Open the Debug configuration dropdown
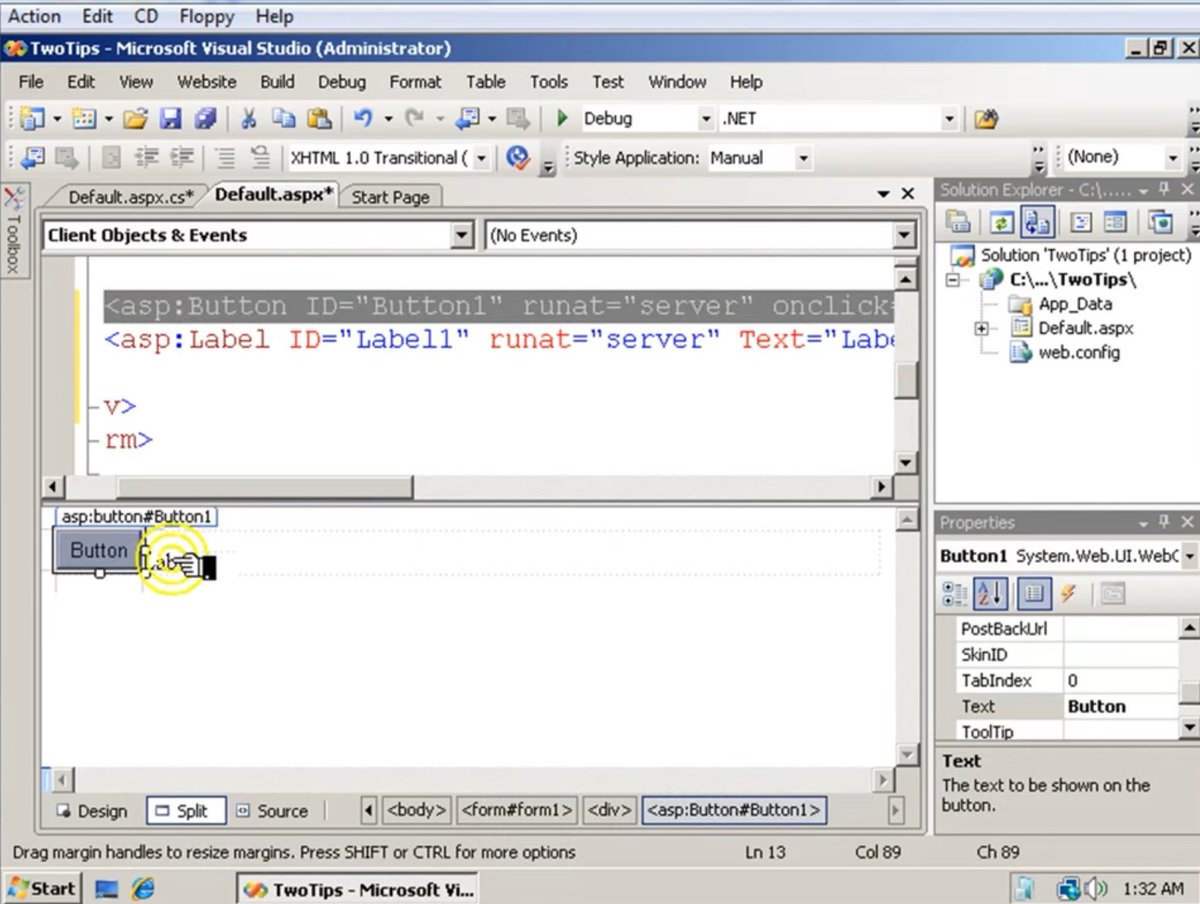 [x=707, y=118]
